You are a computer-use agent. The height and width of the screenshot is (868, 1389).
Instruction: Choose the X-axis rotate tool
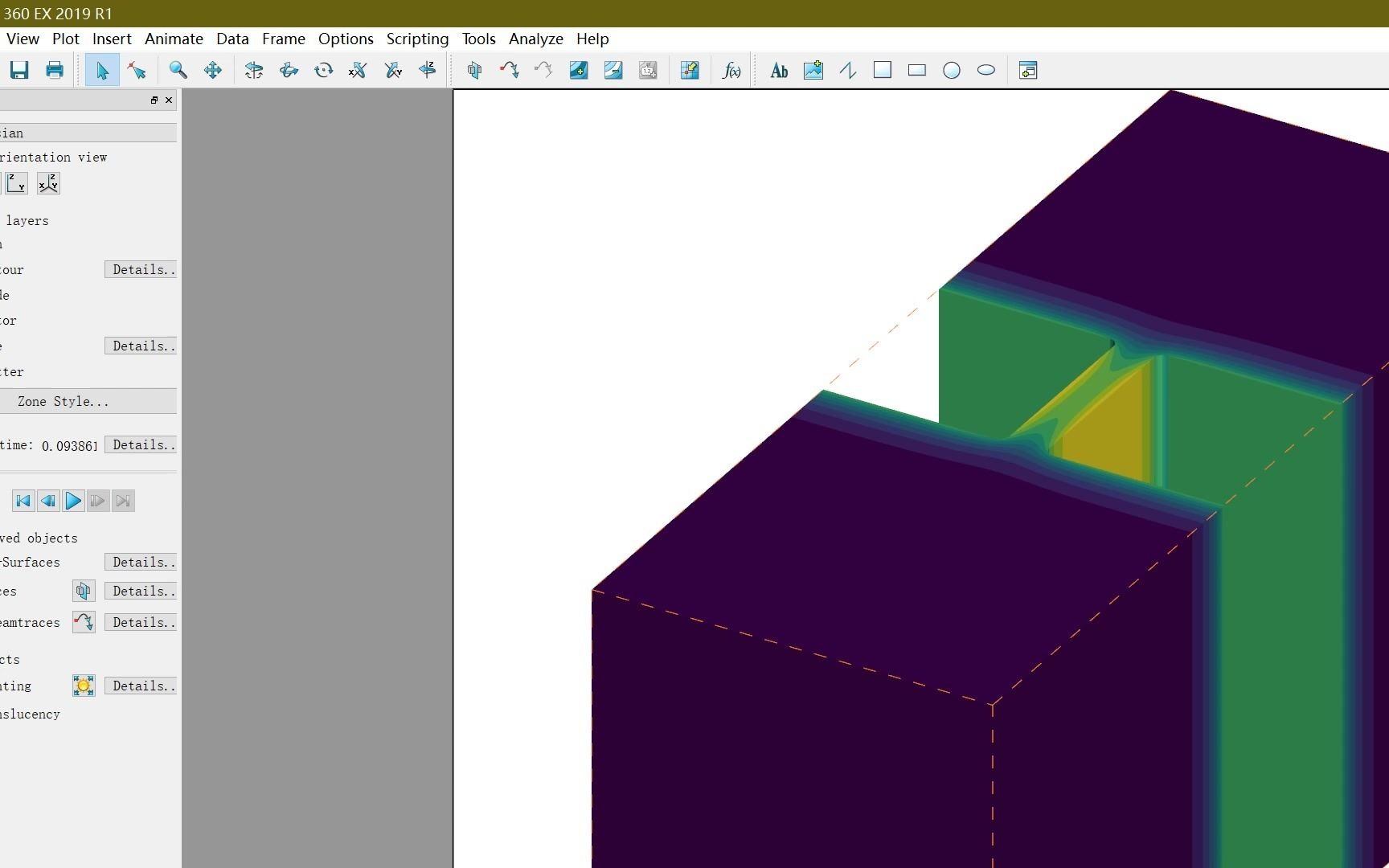coord(359,71)
